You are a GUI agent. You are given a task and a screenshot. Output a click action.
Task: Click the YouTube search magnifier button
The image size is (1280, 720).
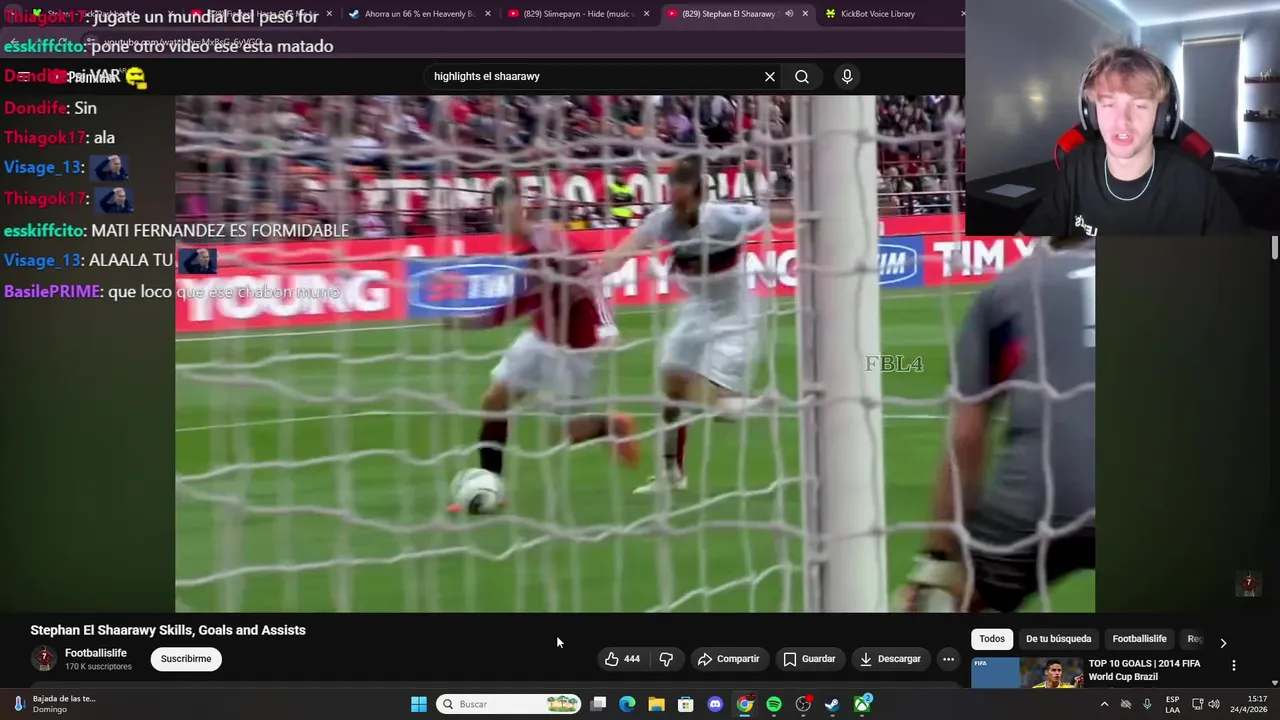click(802, 76)
